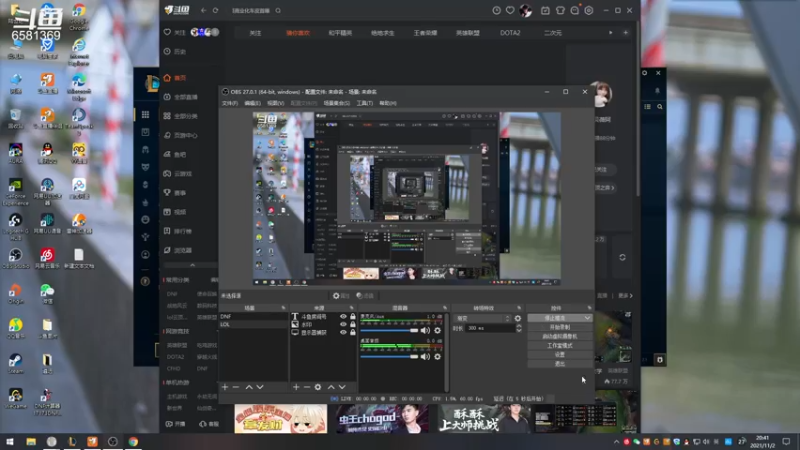Open the messages icon with the orange dot

point(575,10)
